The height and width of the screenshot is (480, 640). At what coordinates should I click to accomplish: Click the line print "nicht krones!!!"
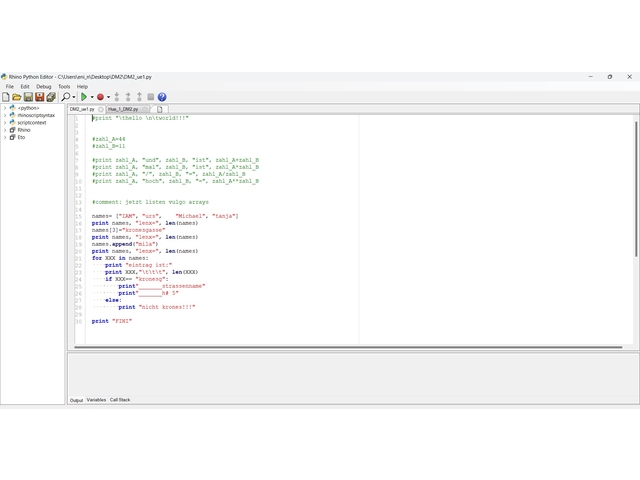157,307
